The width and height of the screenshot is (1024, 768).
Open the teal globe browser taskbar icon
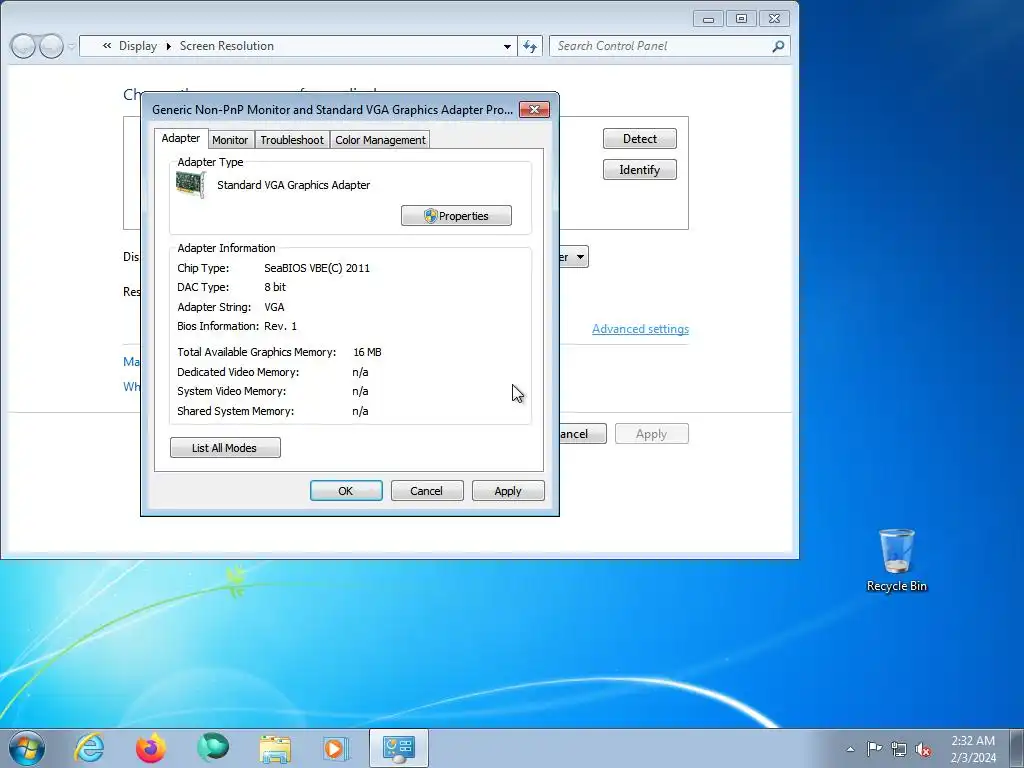[213, 747]
